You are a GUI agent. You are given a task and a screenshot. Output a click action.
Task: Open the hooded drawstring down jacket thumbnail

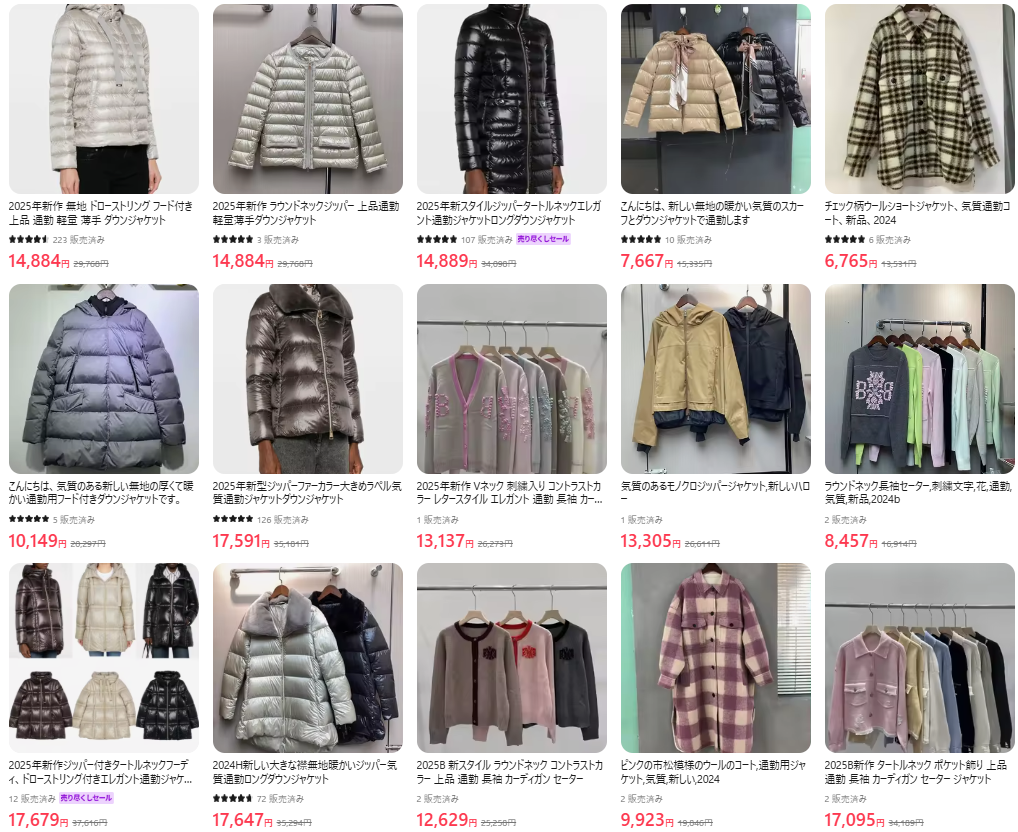point(104,99)
